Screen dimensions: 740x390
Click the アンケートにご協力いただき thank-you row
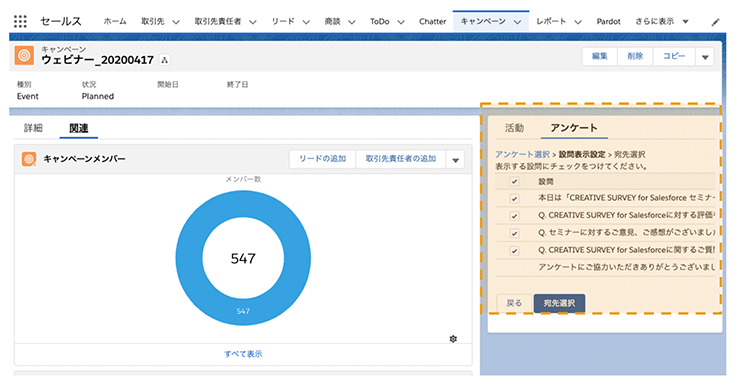point(605,267)
